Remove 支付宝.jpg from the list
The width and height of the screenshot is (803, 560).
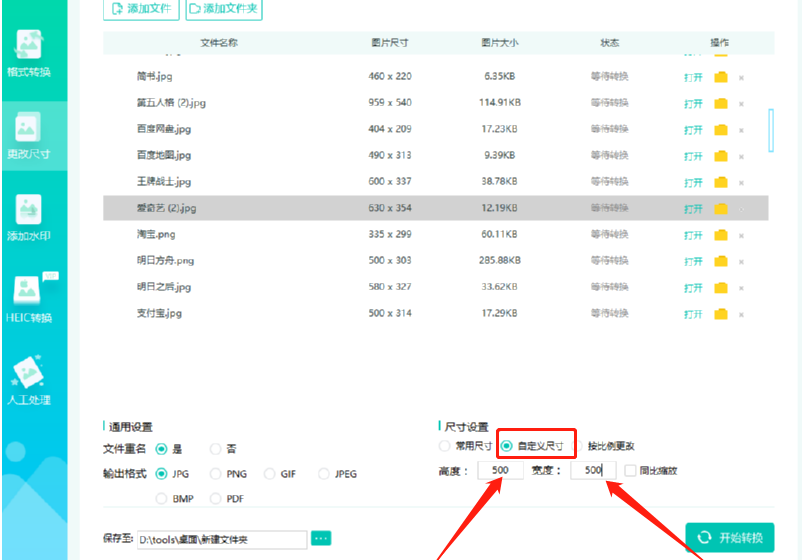[741, 315]
